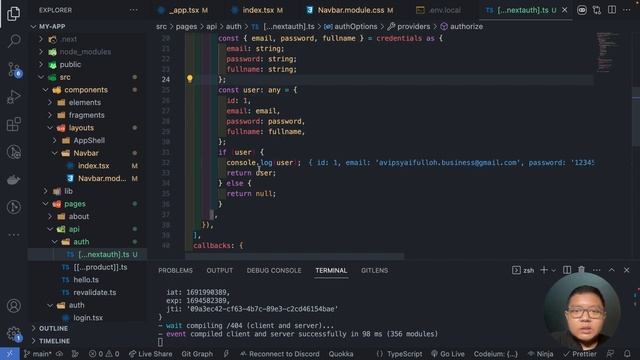Open the terminal launch profile dropdown arrow

tap(553, 270)
